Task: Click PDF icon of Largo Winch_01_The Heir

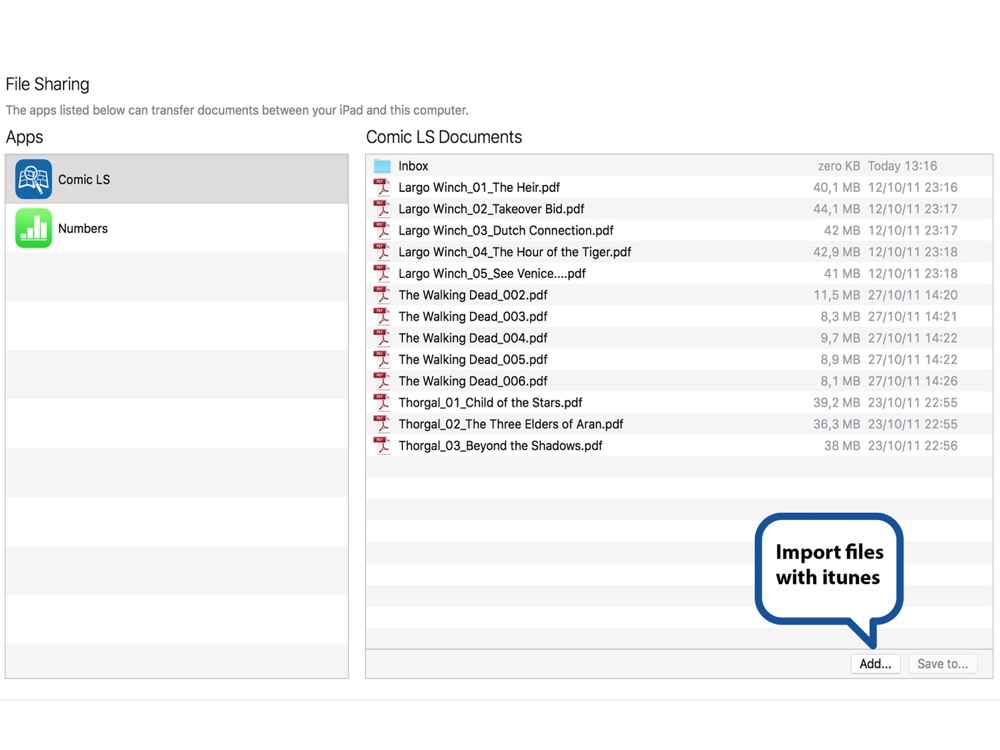Action: (381, 188)
